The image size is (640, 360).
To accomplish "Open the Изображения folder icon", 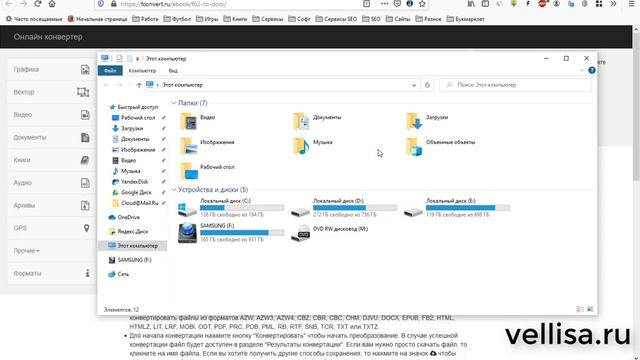I will pyautogui.click(x=189, y=146).
